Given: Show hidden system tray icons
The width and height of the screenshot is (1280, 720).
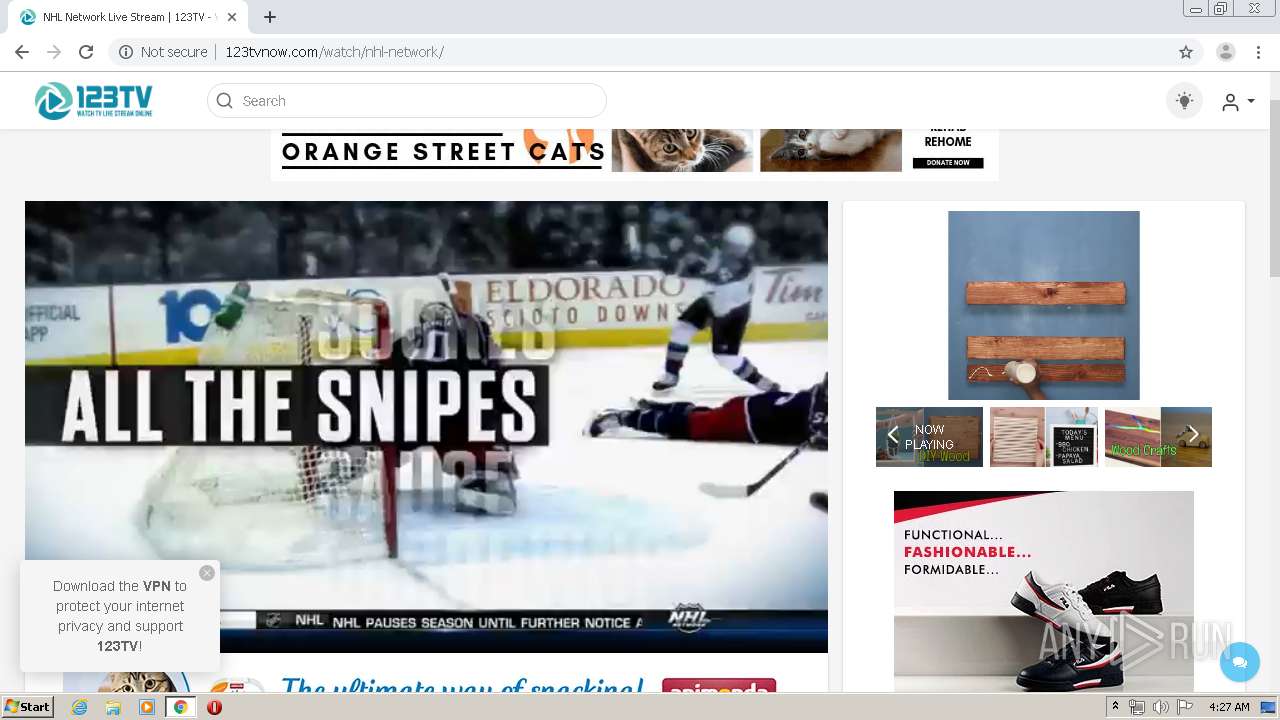Looking at the screenshot, I should click(1116, 707).
